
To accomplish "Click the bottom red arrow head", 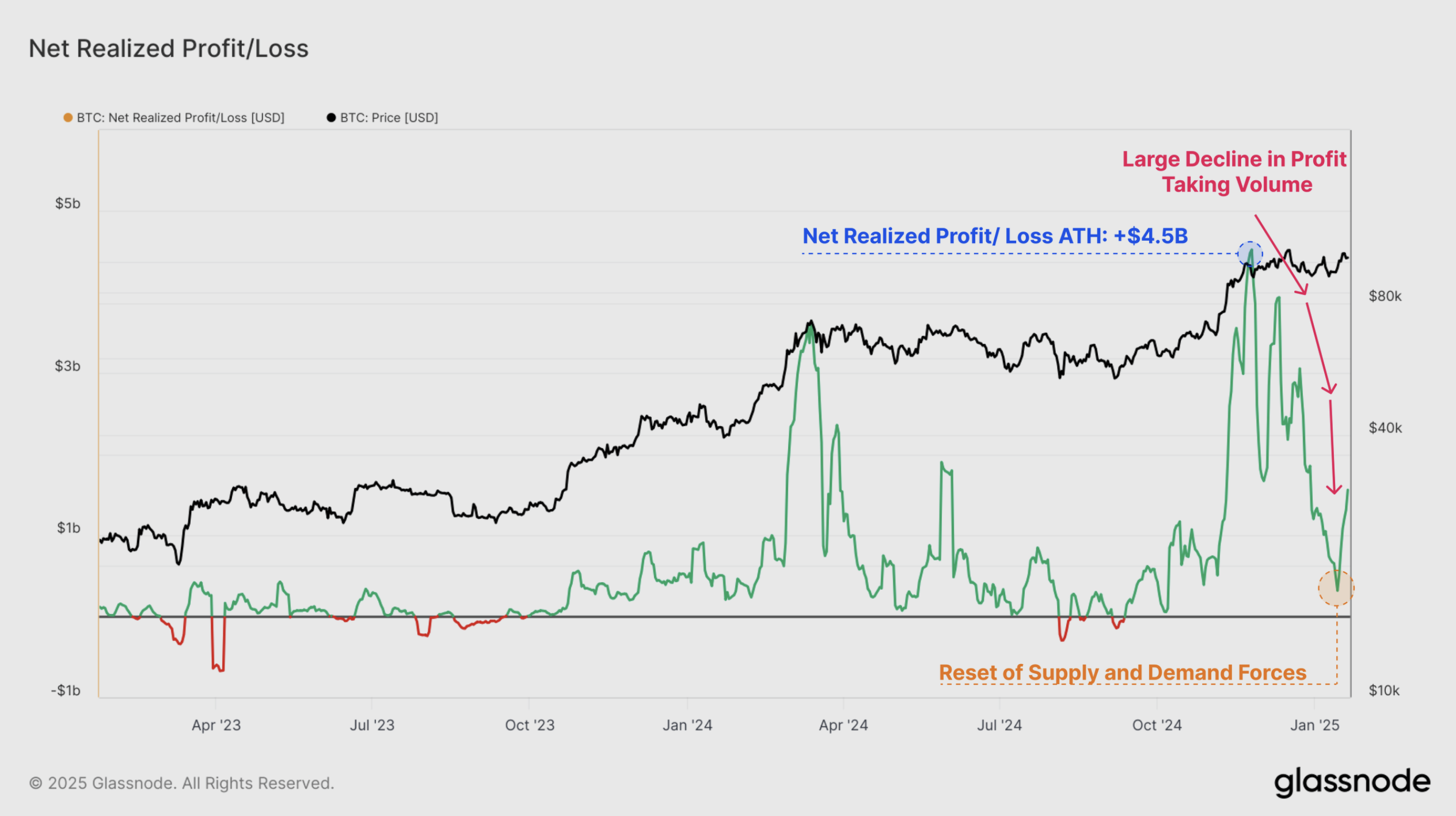I will (x=1333, y=489).
